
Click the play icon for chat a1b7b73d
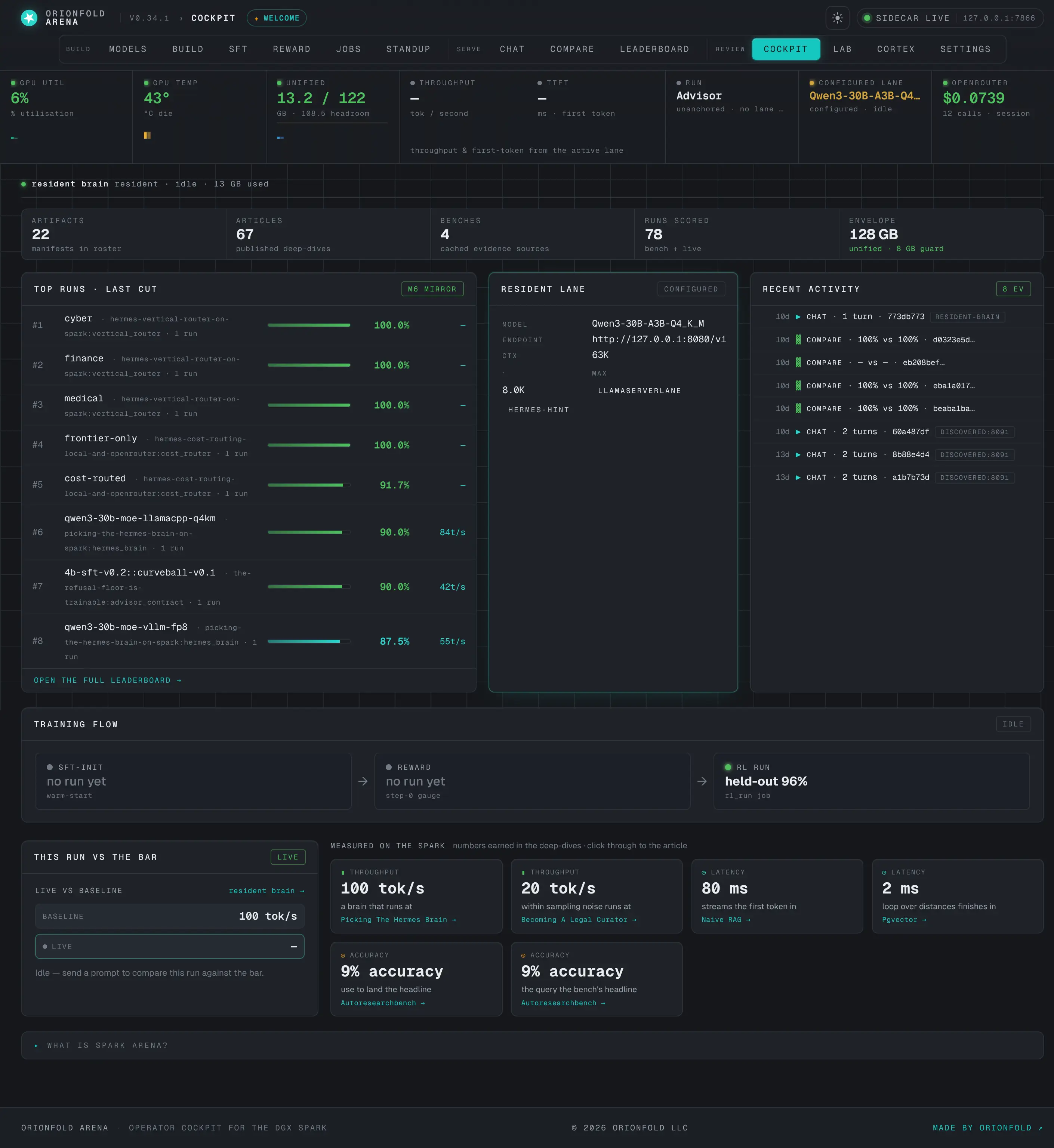coord(798,477)
